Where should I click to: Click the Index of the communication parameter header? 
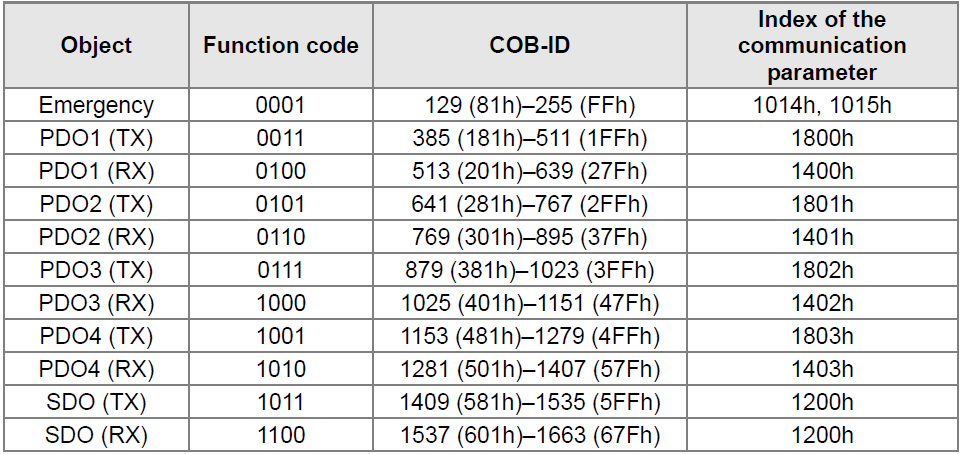coord(822,46)
